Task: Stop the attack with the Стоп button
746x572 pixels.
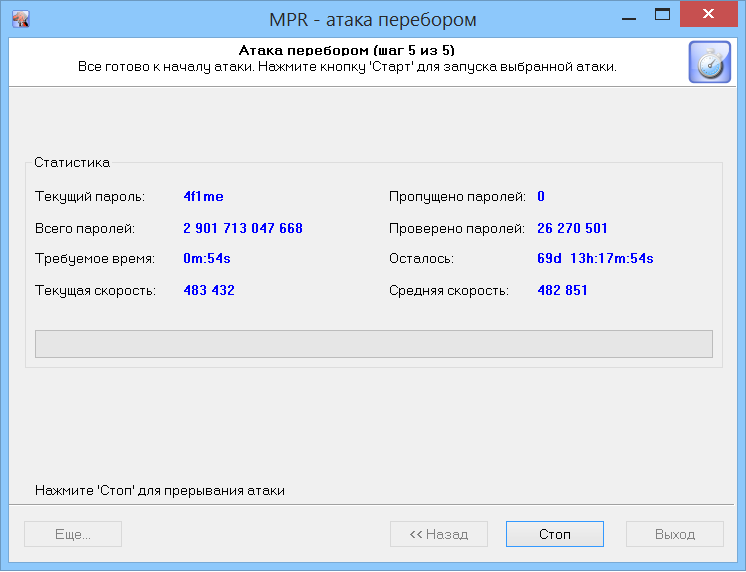Action: [x=555, y=534]
